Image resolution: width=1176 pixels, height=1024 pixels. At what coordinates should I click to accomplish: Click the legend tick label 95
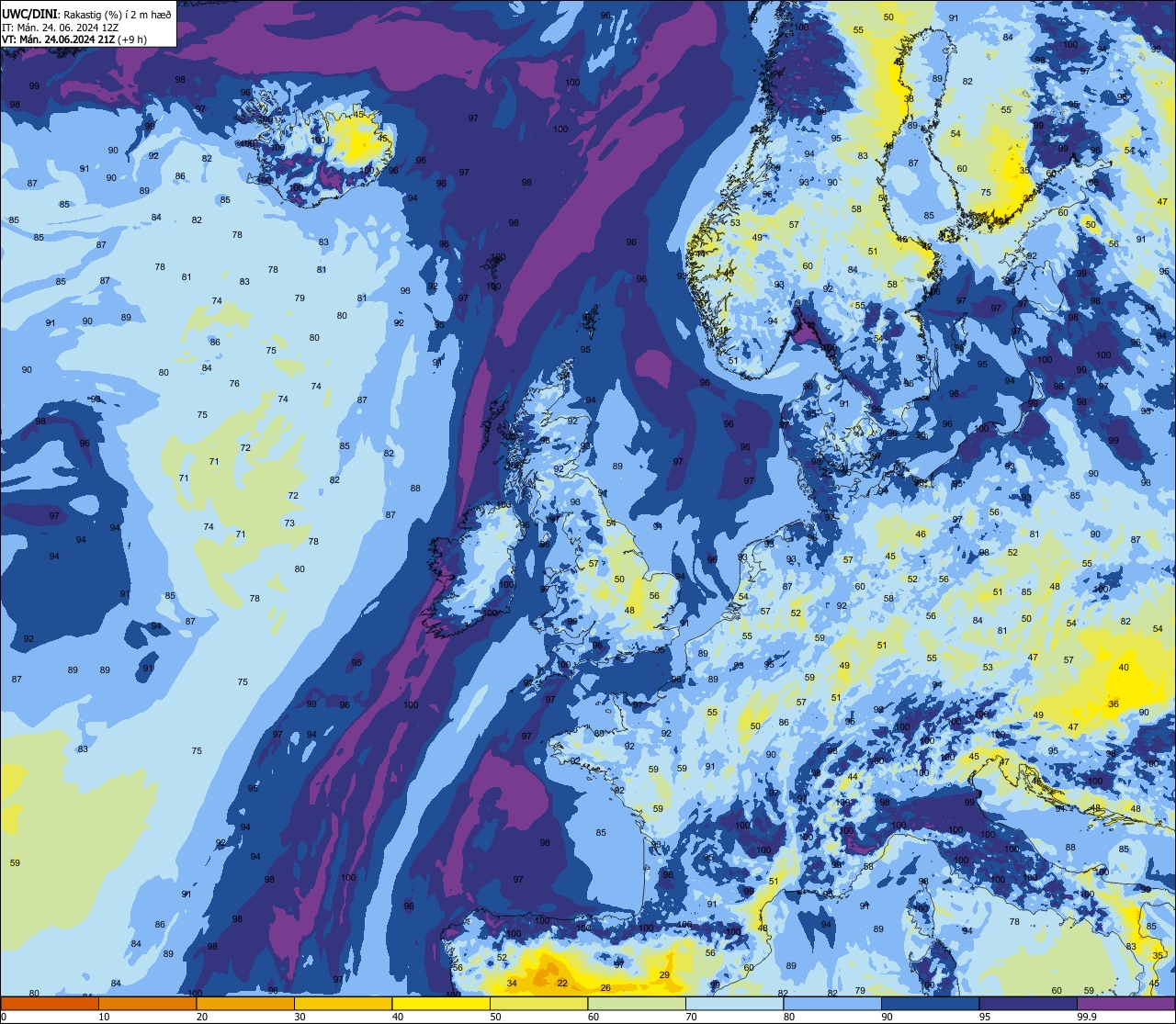point(985,1017)
